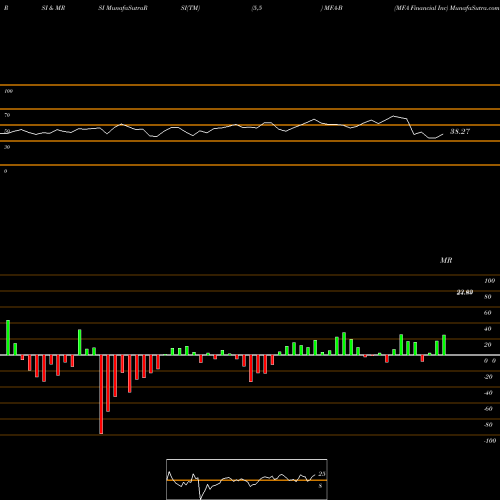Click the MFA-B ticker text in header
The height and width of the screenshot is (500, 500).
click(x=333, y=8)
